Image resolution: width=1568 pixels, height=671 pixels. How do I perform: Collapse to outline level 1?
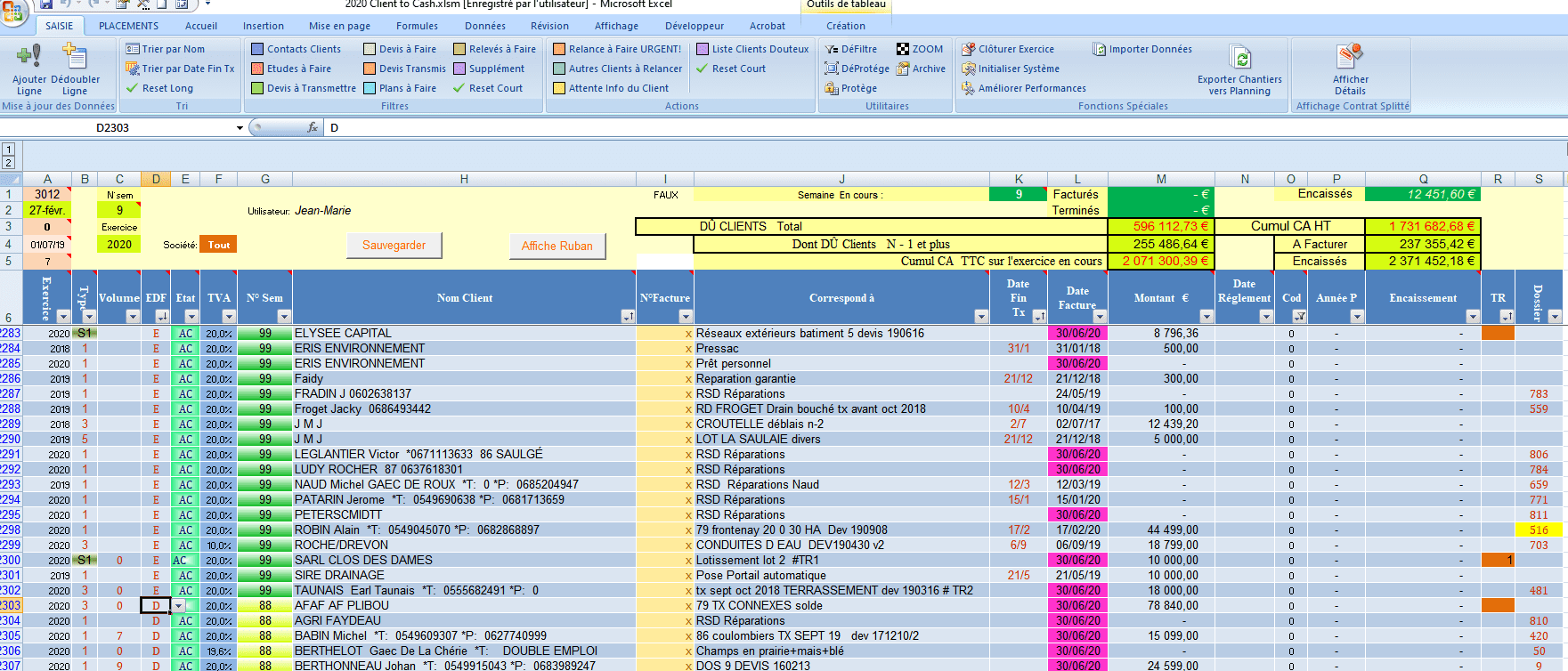8,150
